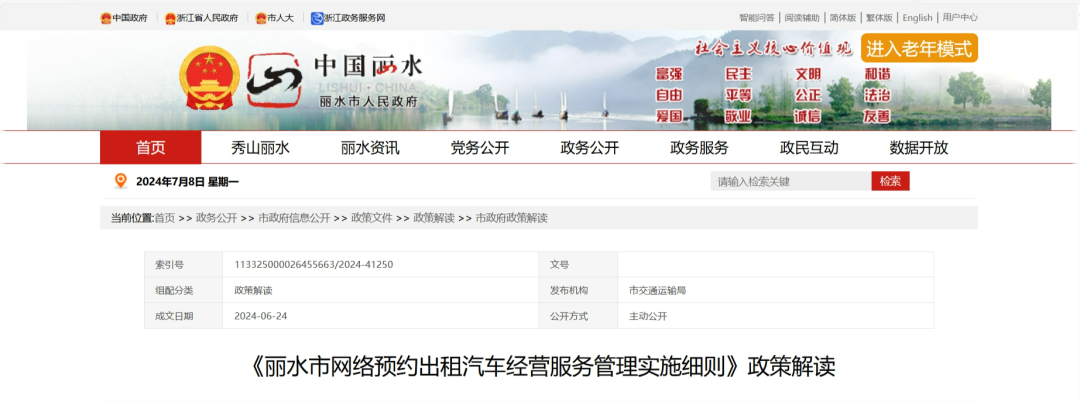Click the 索引号 label cell
Screen dimensions: 1080x402
point(184,264)
